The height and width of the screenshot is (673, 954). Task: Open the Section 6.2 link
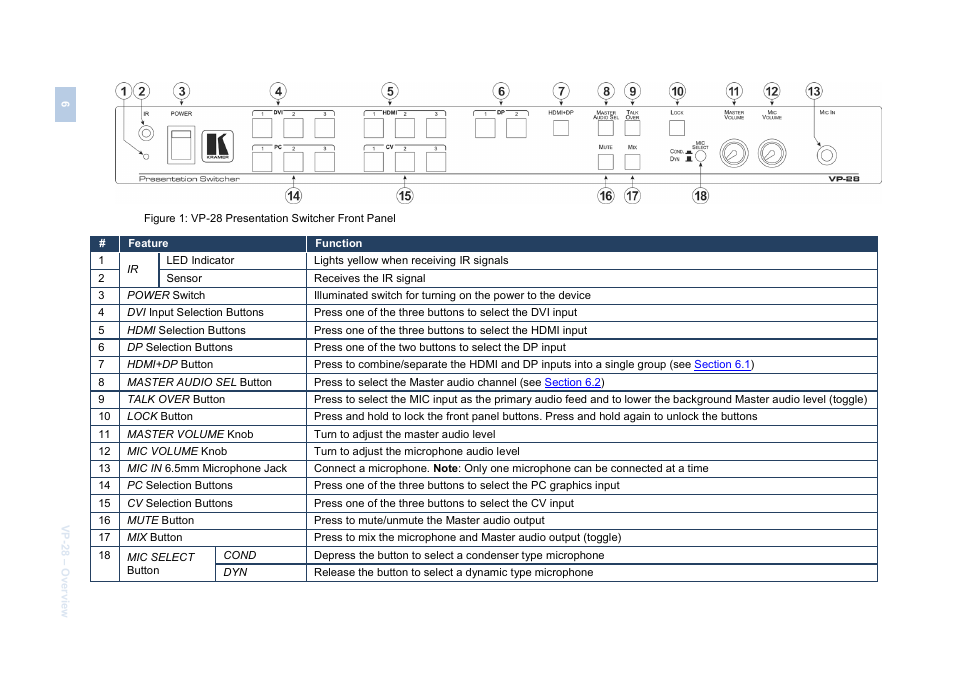pos(573,382)
